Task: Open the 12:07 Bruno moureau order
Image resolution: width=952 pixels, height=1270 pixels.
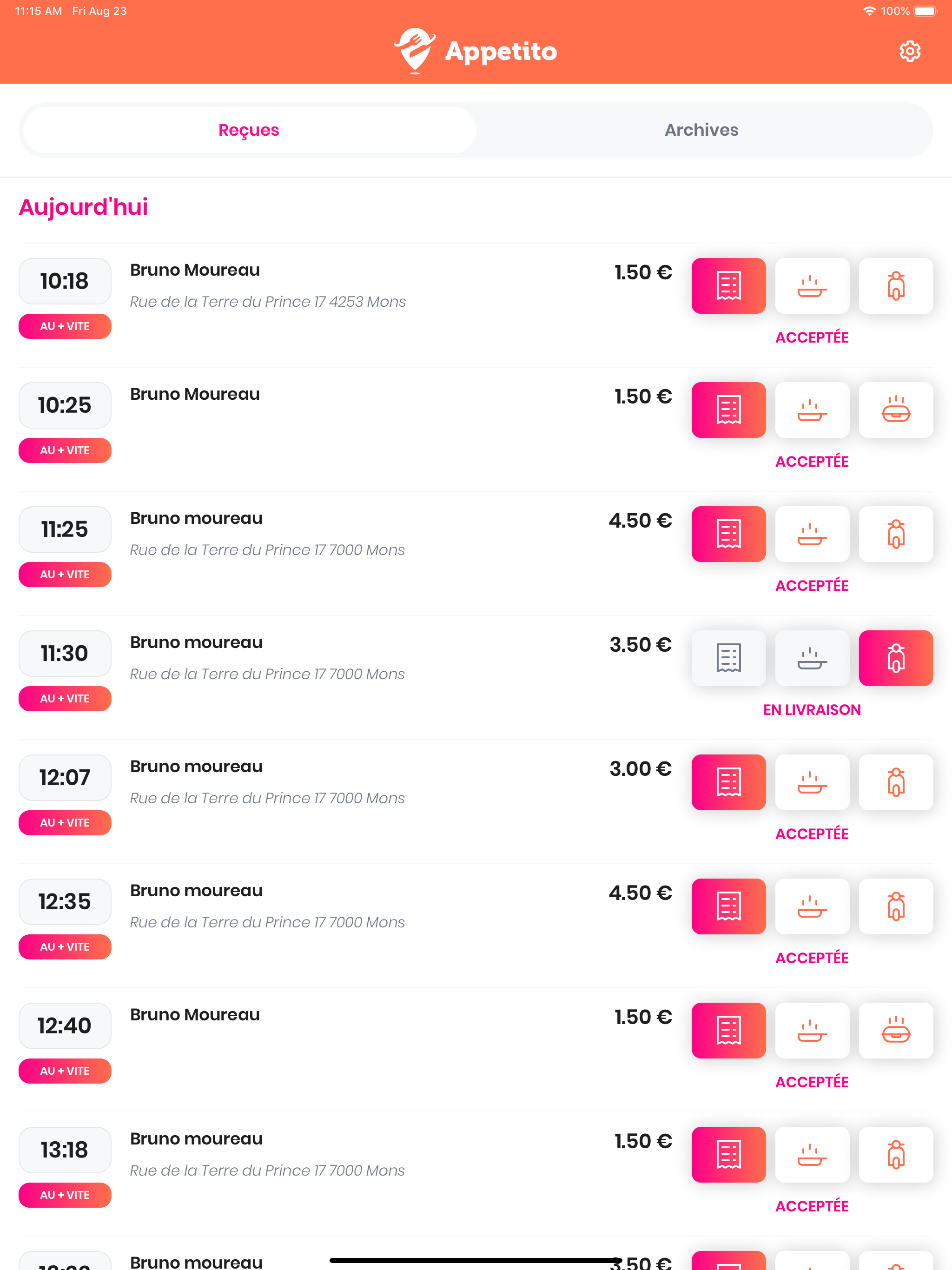Action: pyautogui.click(x=196, y=767)
